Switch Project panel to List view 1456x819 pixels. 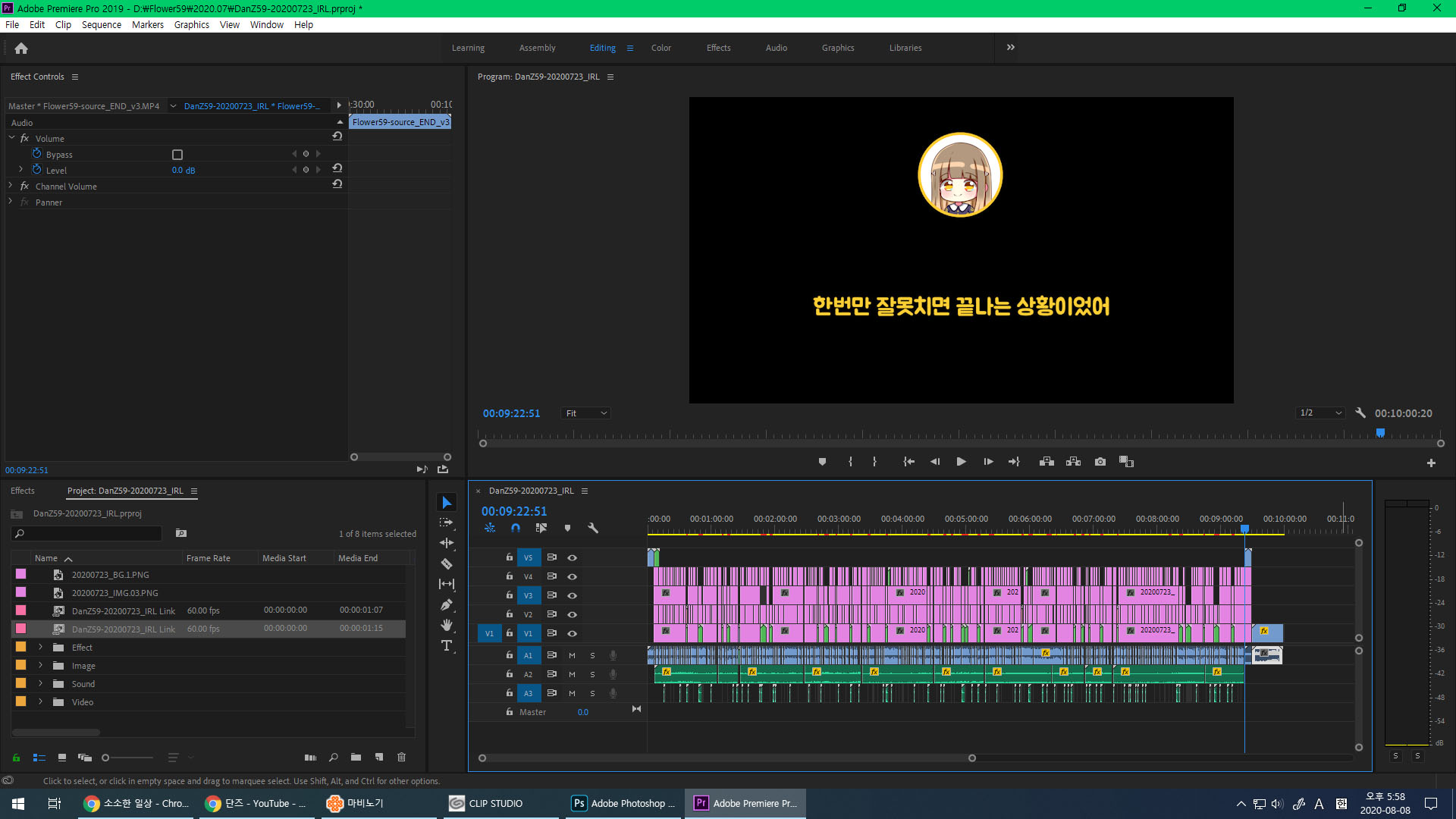[39, 757]
